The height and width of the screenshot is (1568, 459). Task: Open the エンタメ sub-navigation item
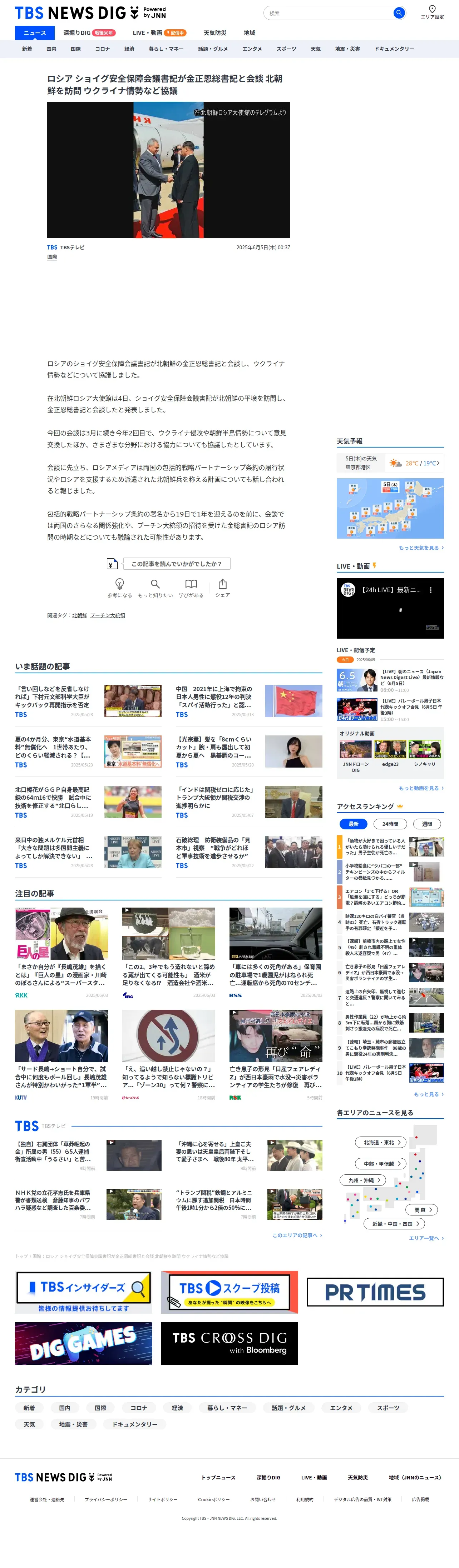coord(252,49)
